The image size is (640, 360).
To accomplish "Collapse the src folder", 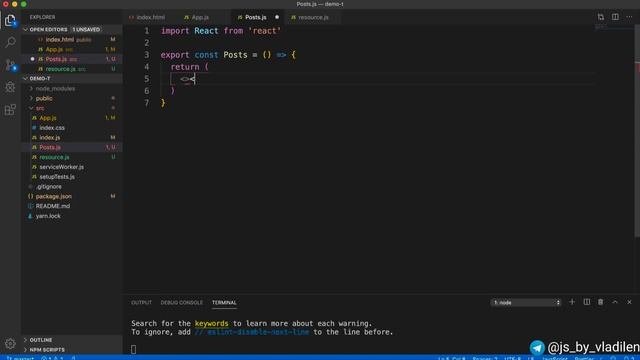I will tap(39, 108).
